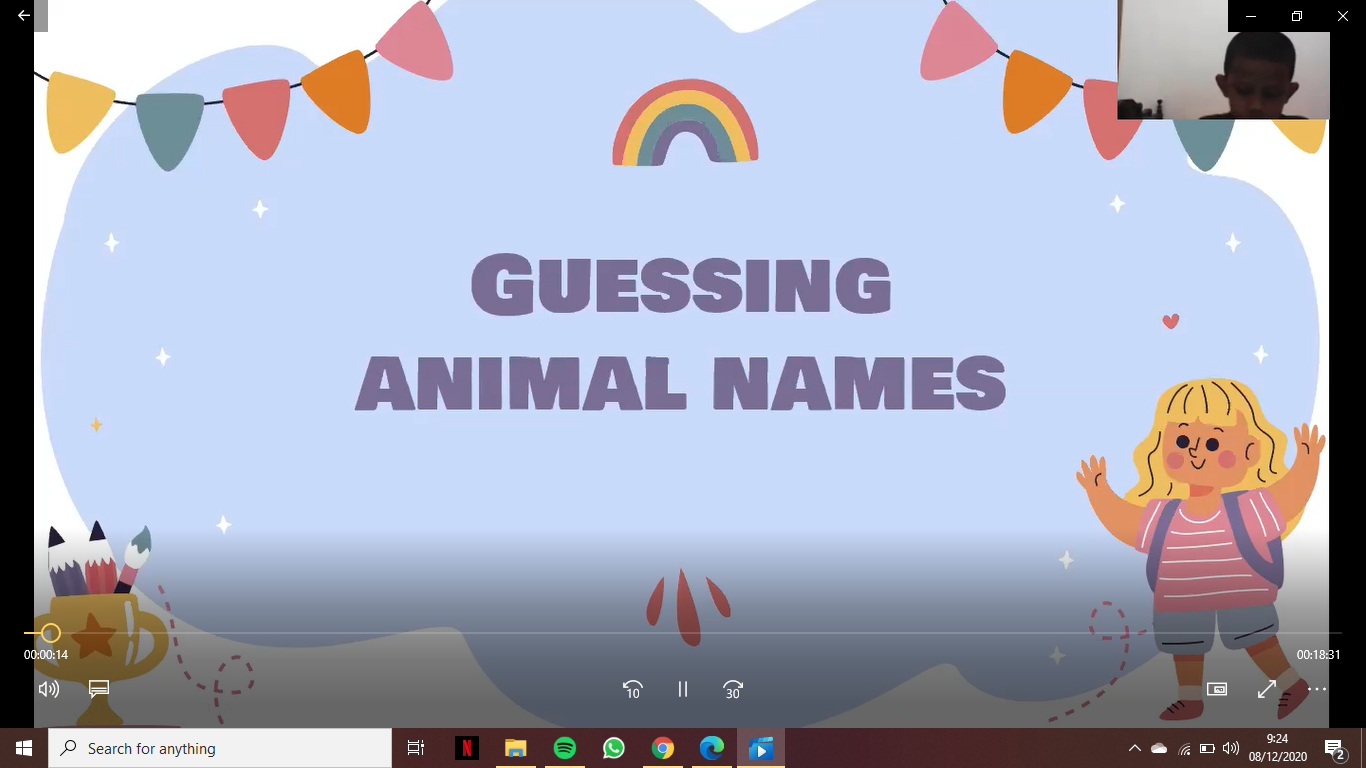Open the Windows Start menu
The image size is (1366, 768).
pyautogui.click(x=24, y=748)
